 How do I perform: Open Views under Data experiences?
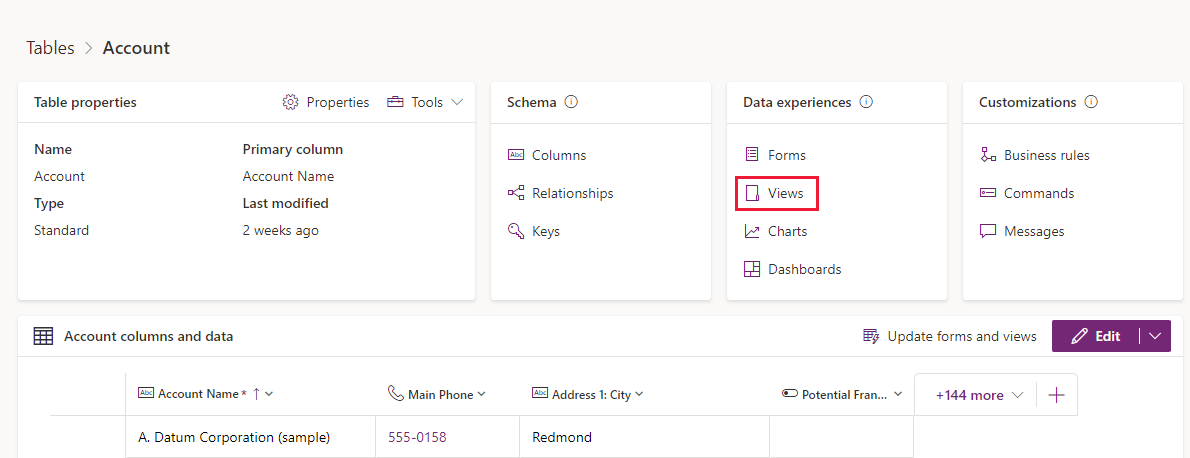[x=775, y=193]
